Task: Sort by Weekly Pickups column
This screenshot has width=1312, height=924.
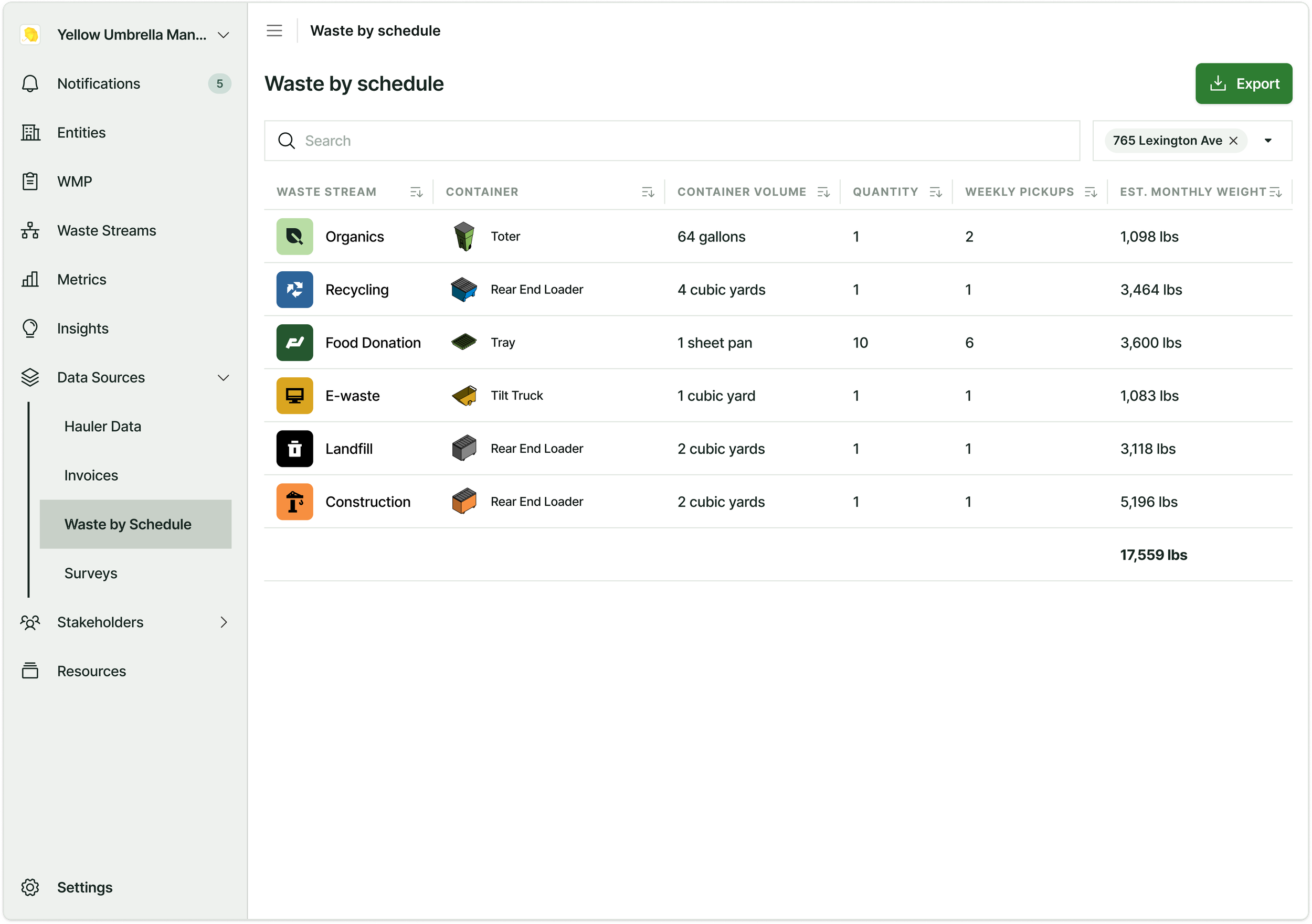Action: [1091, 192]
